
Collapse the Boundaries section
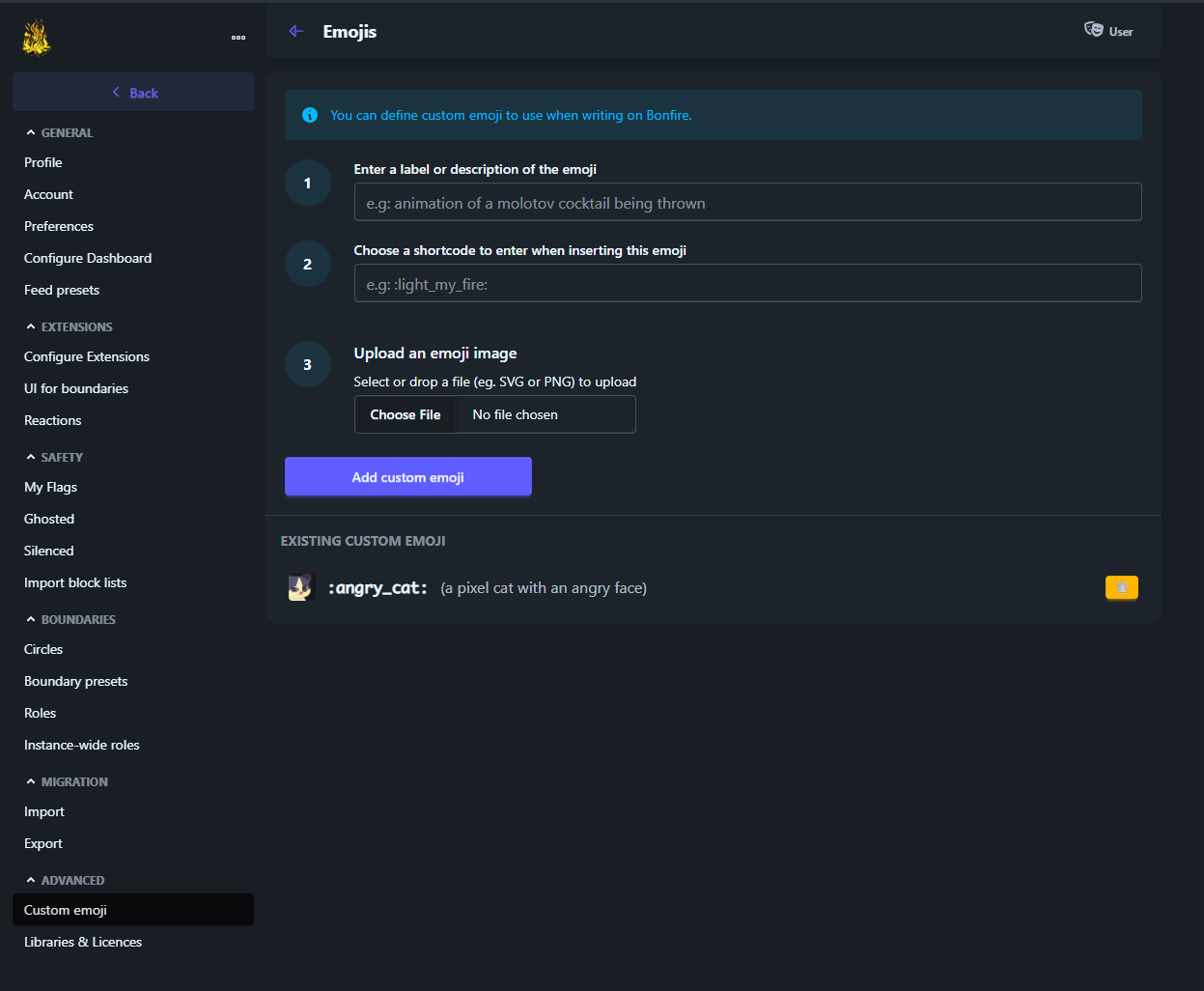point(31,620)
